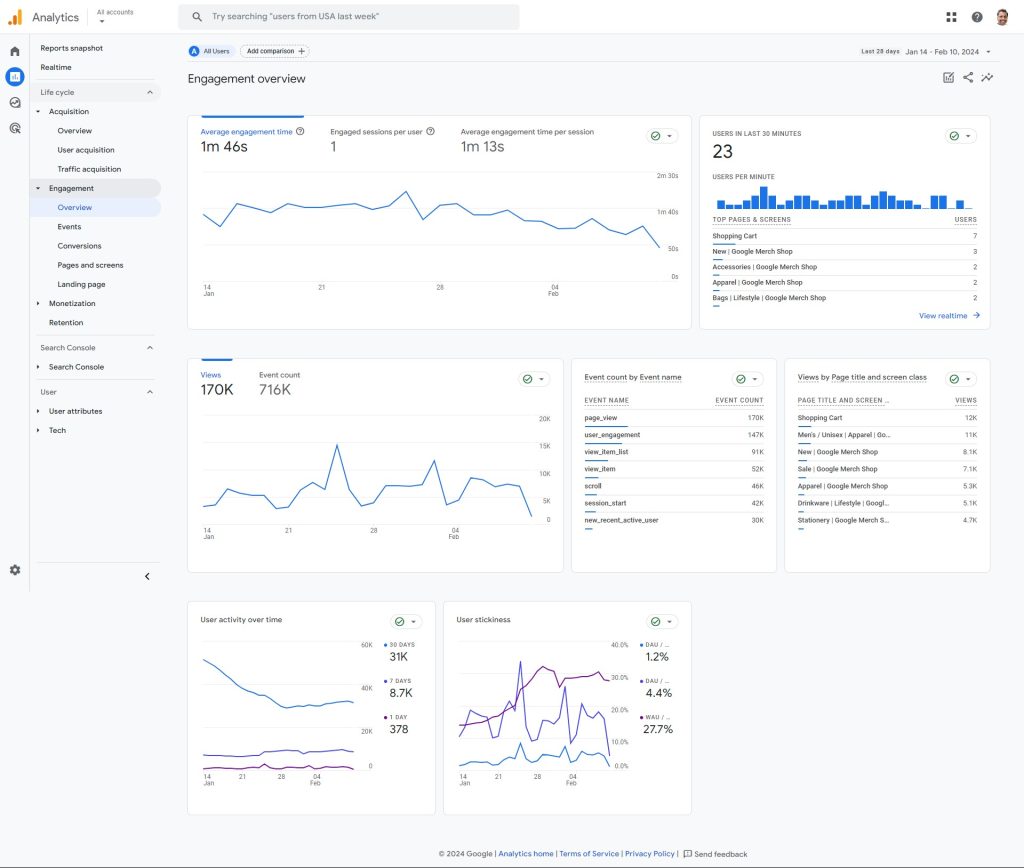Open the Landing page report
This screenshot has width=1024, height=868.
[x=81, y=284]
